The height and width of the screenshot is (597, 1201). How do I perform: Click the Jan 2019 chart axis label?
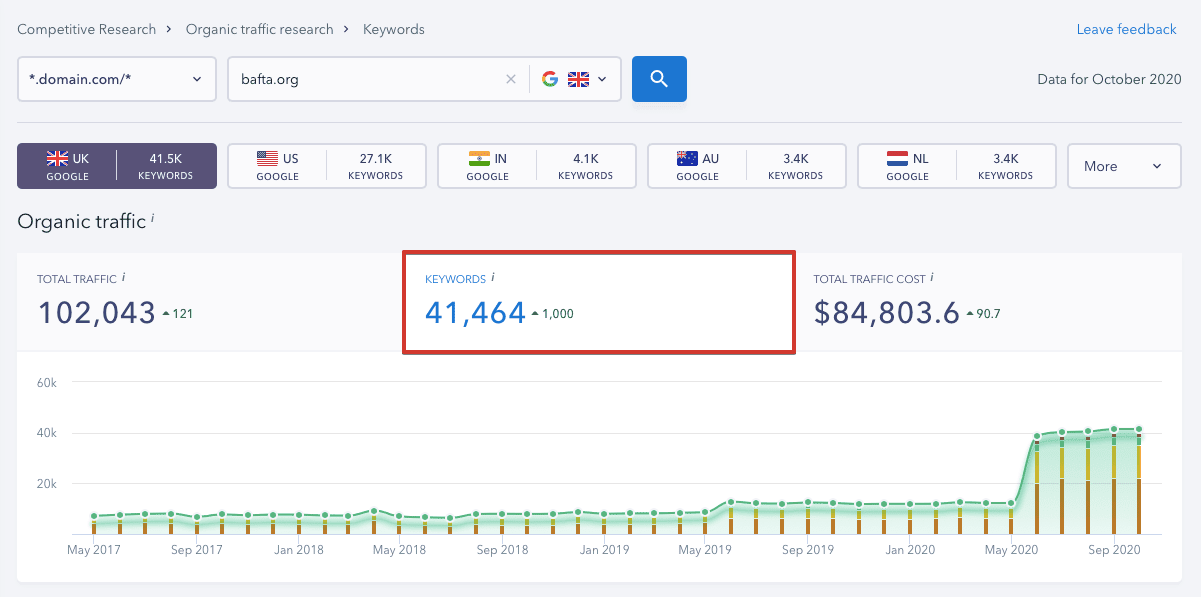tap(603, 550)
